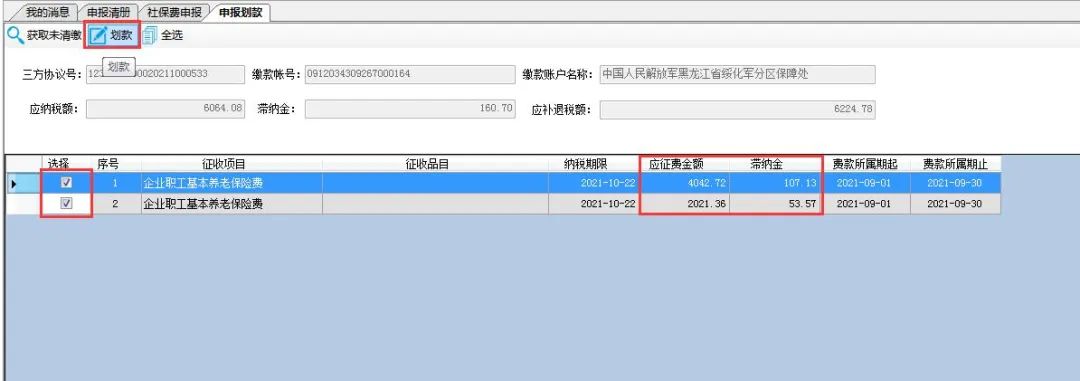This screenshot has height=381, width=1080.
Task: Click the 征收品目 column header
Action: pos(427,164)
